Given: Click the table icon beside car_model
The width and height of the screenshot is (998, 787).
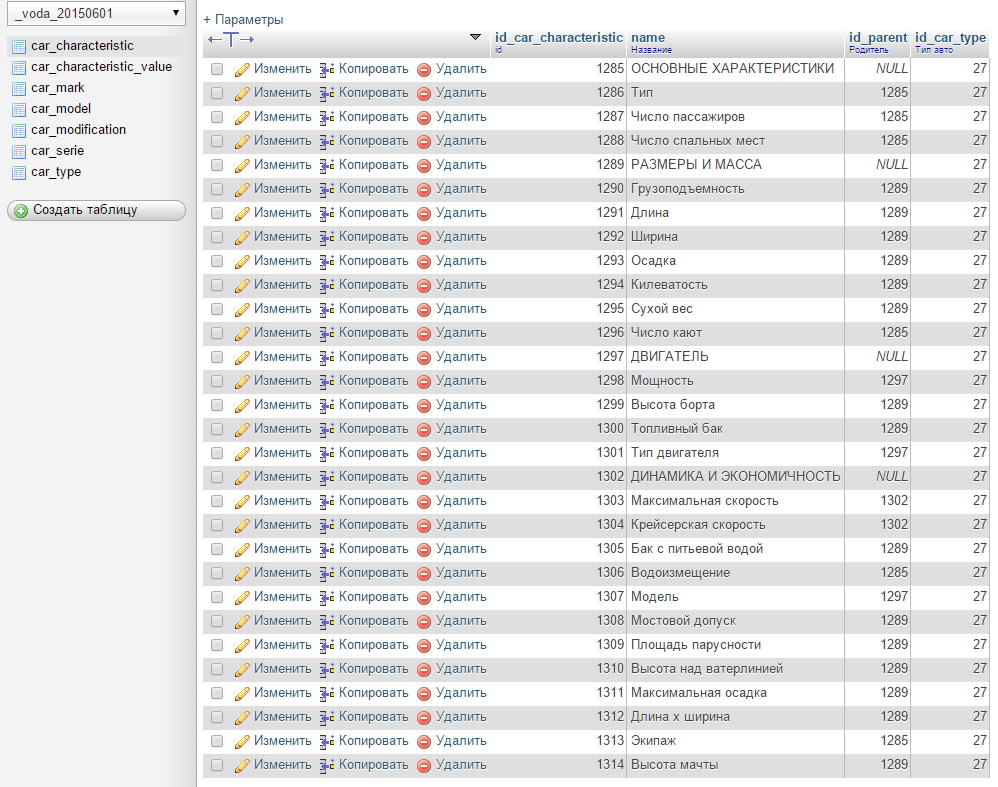Looking at the screenshot, I should click(20, 110).
